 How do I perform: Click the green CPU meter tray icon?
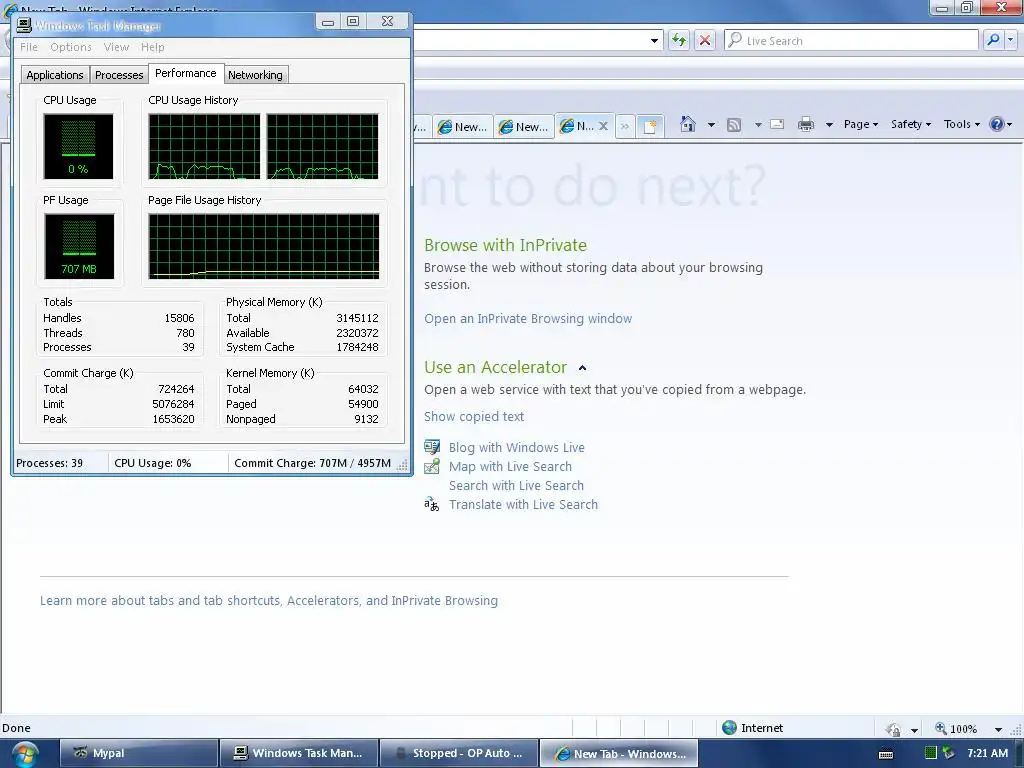[931, 753]
